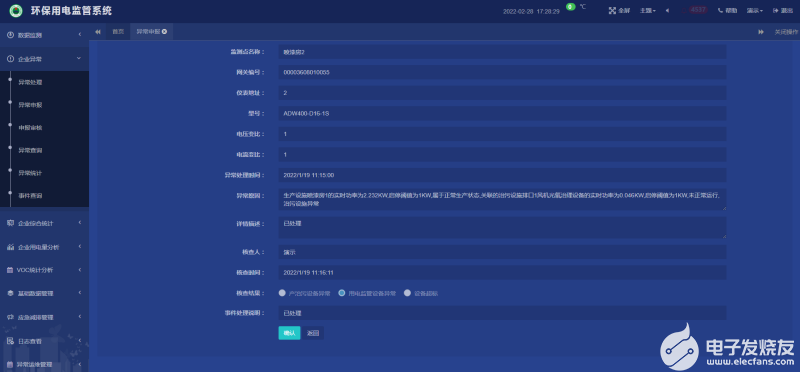800x372 pixels.
Task: Click the 异常原因 text area
Action: [x=502, y=200]
